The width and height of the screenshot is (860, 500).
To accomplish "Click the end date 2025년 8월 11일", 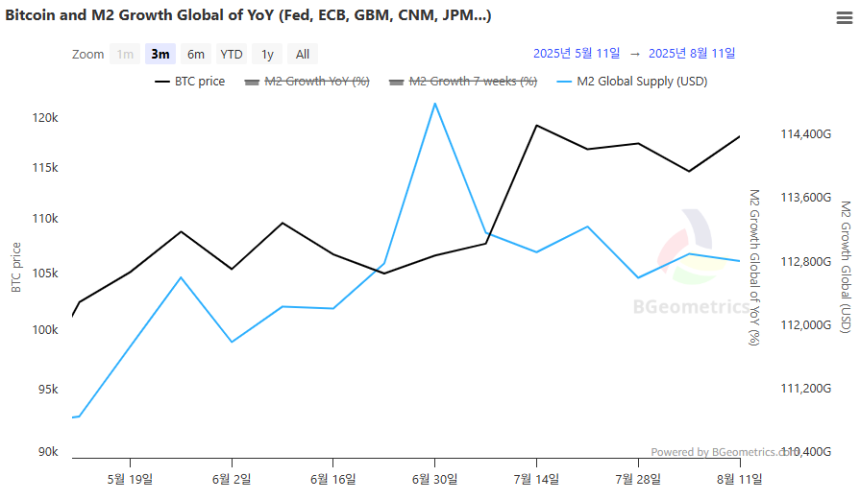I will (x=692, y=54).
